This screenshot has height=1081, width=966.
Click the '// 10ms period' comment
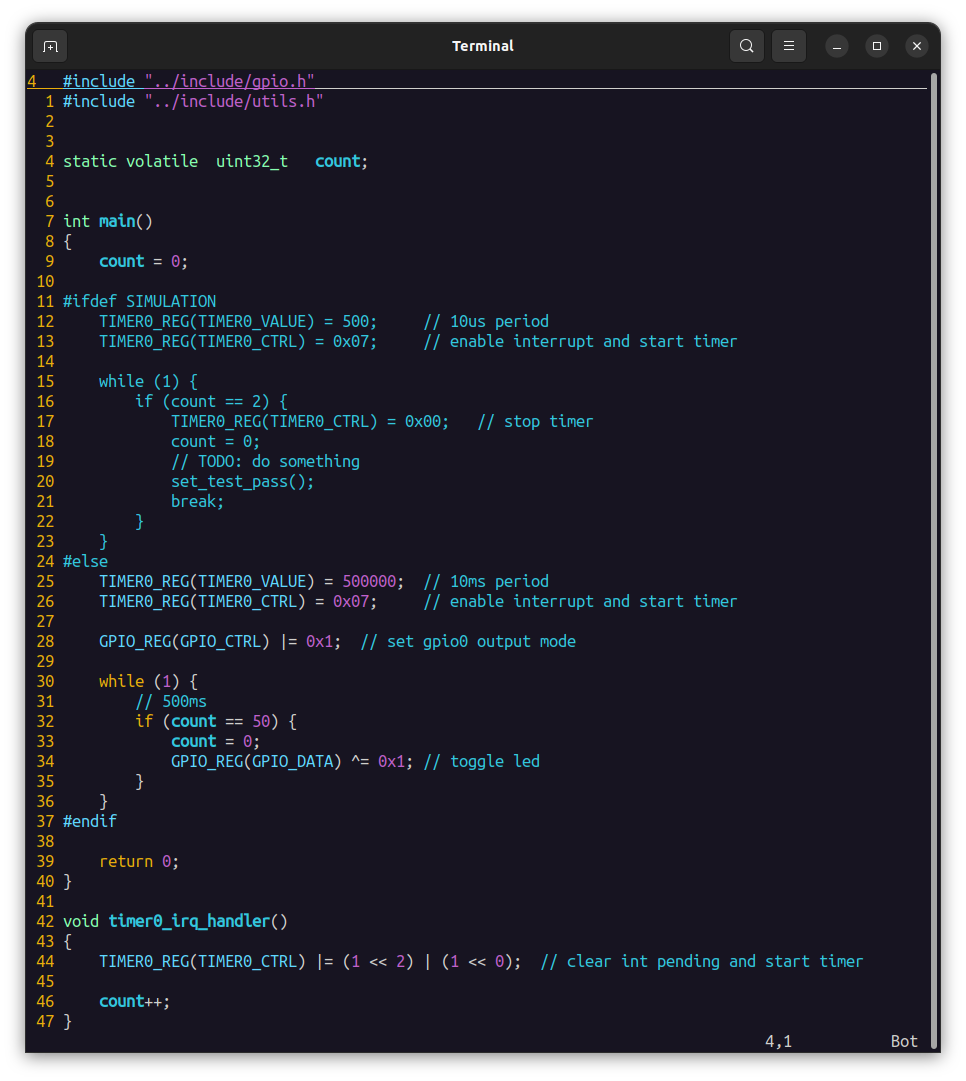point(486,581)
